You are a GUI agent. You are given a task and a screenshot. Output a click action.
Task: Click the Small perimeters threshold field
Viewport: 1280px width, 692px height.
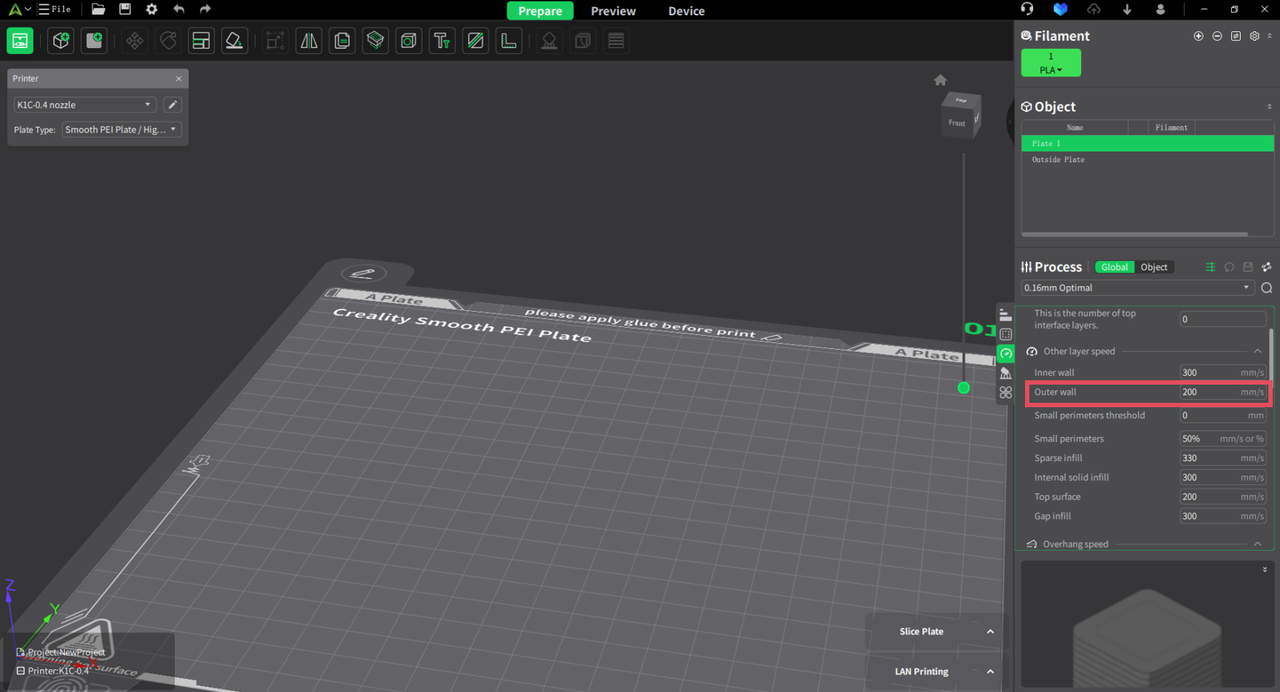(1223, 415)
